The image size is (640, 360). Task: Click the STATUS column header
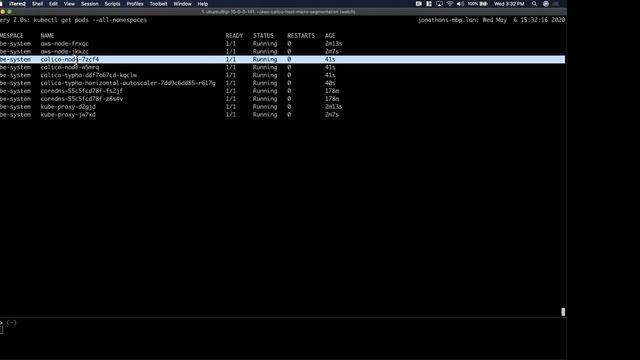click(263, 36)
